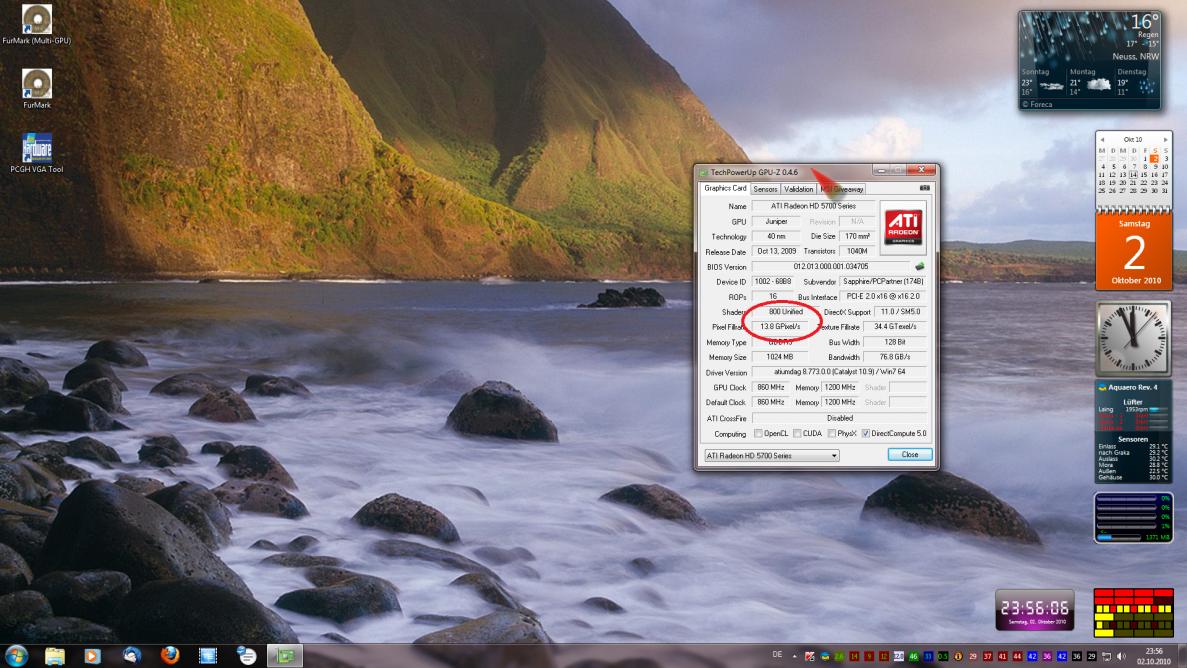
Task: Switch to the Validation tab
Action: (798, 189)
